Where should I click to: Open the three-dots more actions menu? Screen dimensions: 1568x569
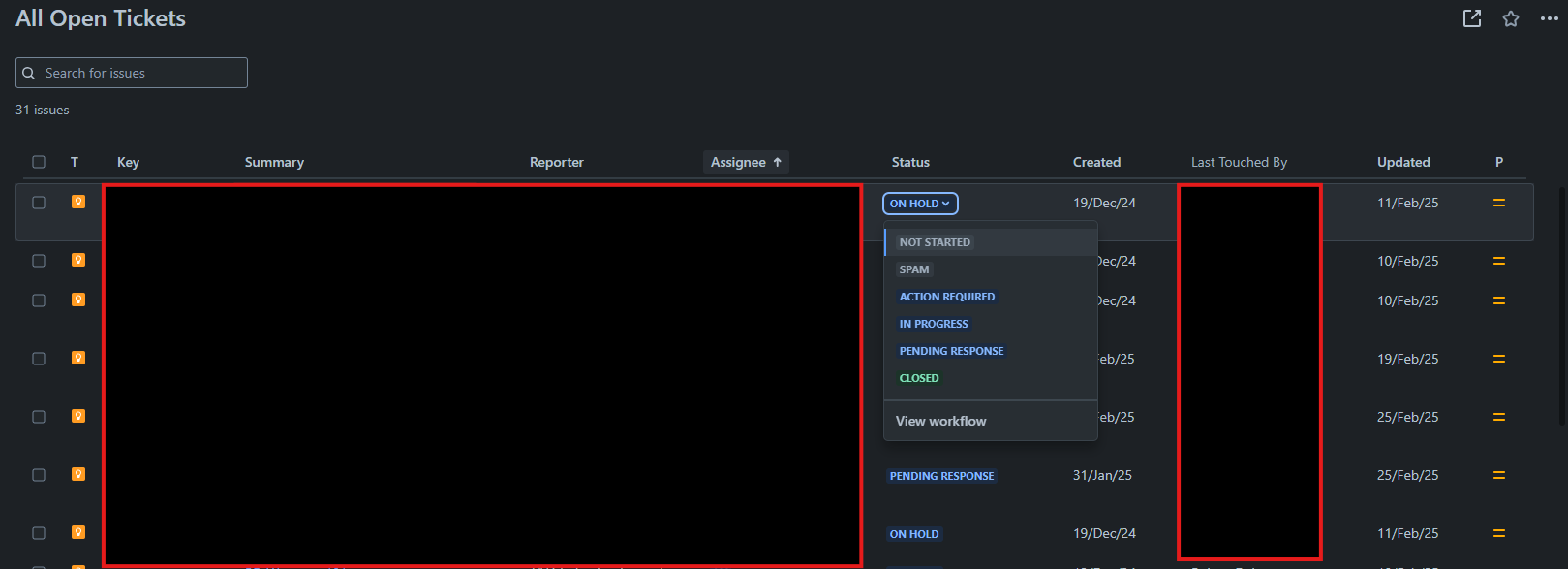click(1550, 18)
